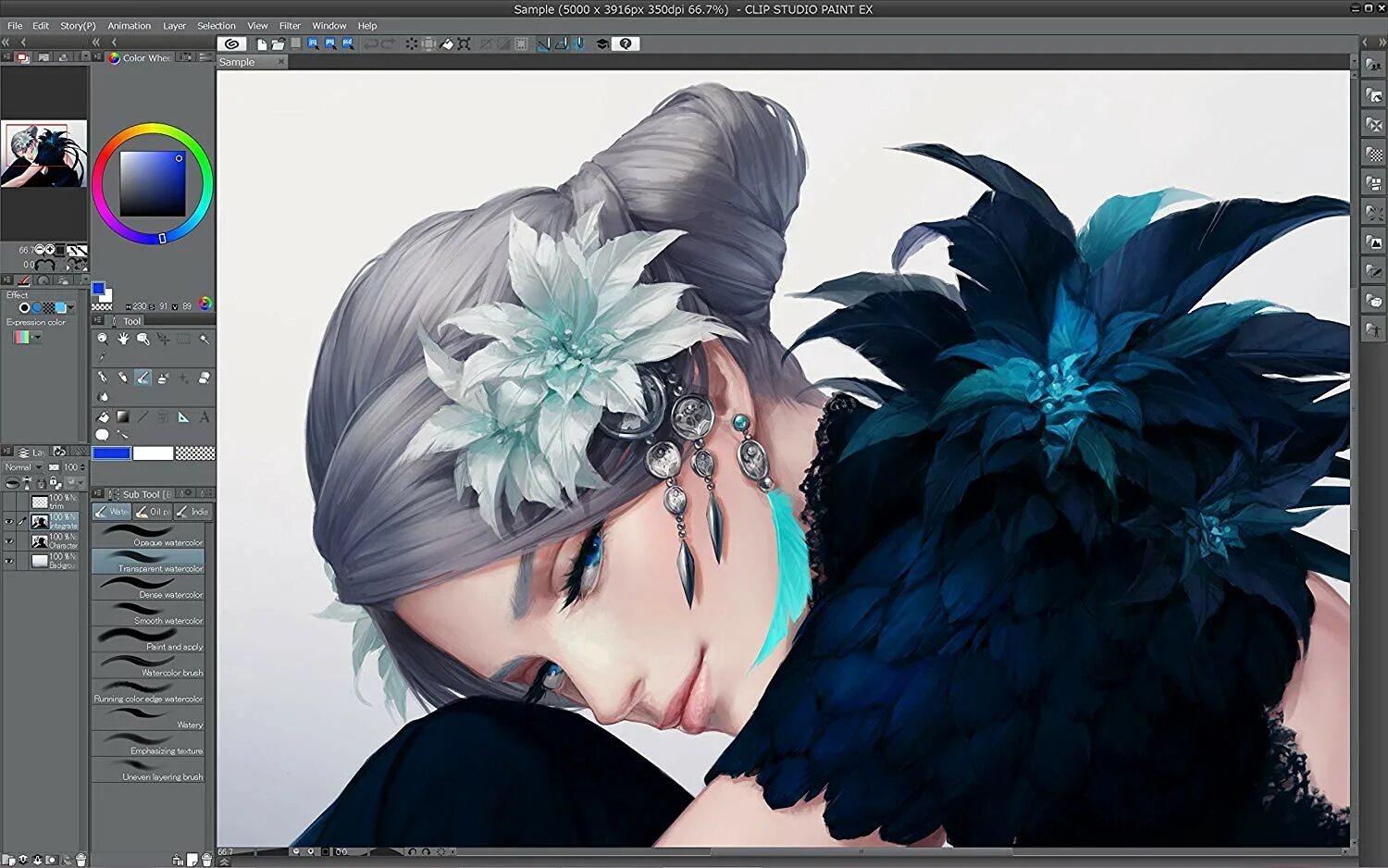Expand the Layer panel menu
This screenshot has width=1388, height=868.
coord(6,451)
